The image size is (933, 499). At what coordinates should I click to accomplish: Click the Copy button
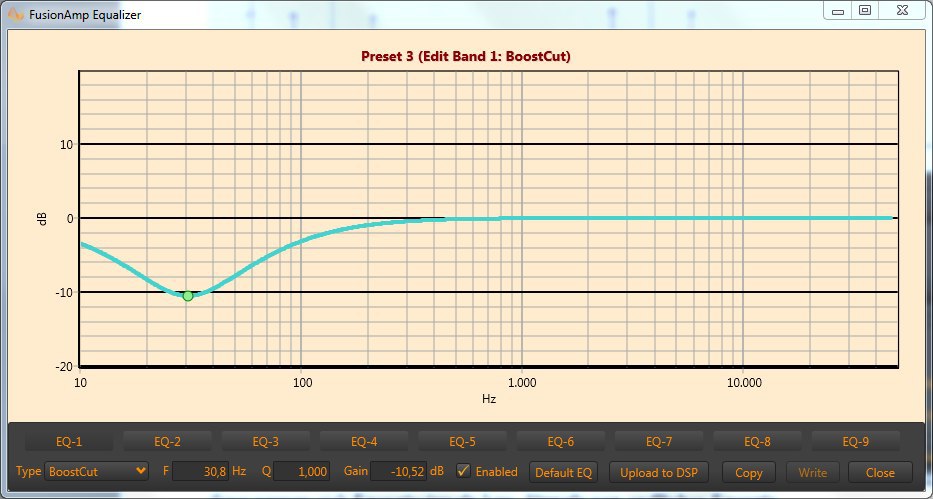749,473
